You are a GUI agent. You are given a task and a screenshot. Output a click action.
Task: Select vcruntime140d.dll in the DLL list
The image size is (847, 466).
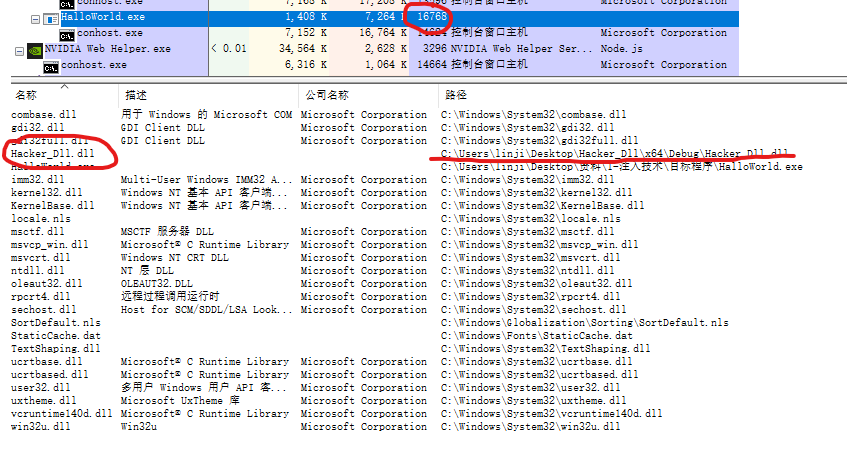pyautogui.click(x=62, y=413)
